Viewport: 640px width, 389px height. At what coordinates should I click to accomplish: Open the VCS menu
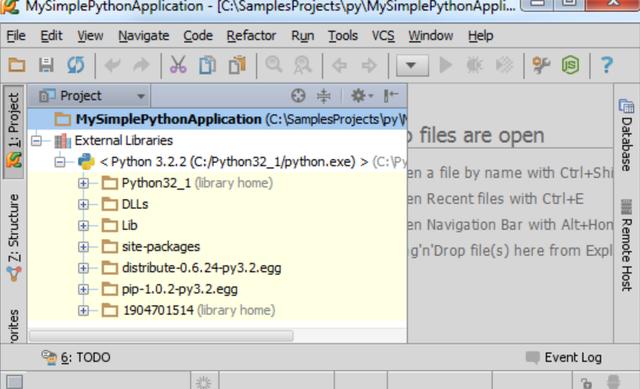coord(383,36)
